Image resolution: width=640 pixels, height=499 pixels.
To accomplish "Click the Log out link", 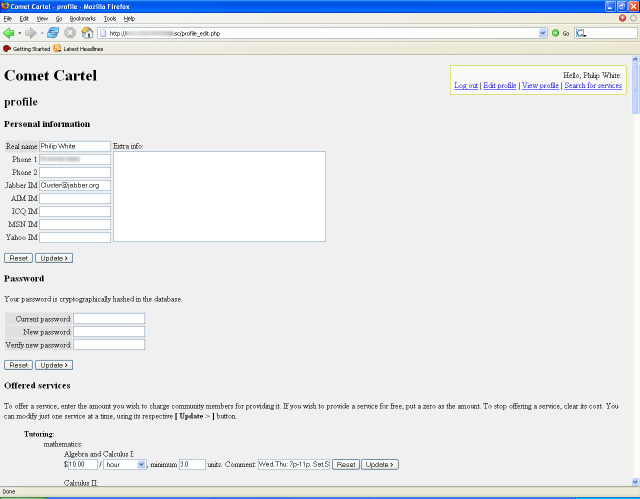I will [466, 85].
